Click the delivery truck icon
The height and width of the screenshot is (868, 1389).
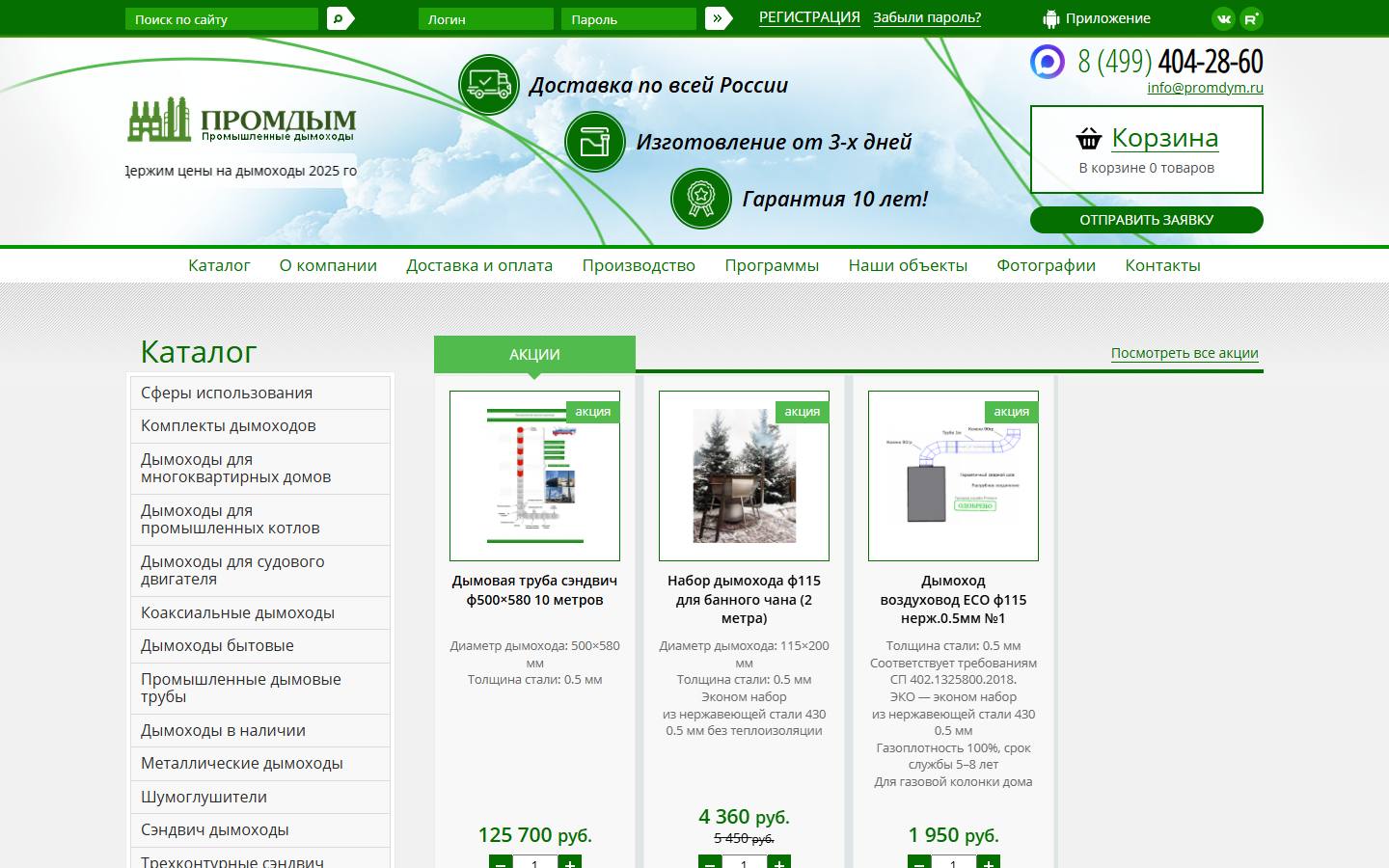(489, 85)
